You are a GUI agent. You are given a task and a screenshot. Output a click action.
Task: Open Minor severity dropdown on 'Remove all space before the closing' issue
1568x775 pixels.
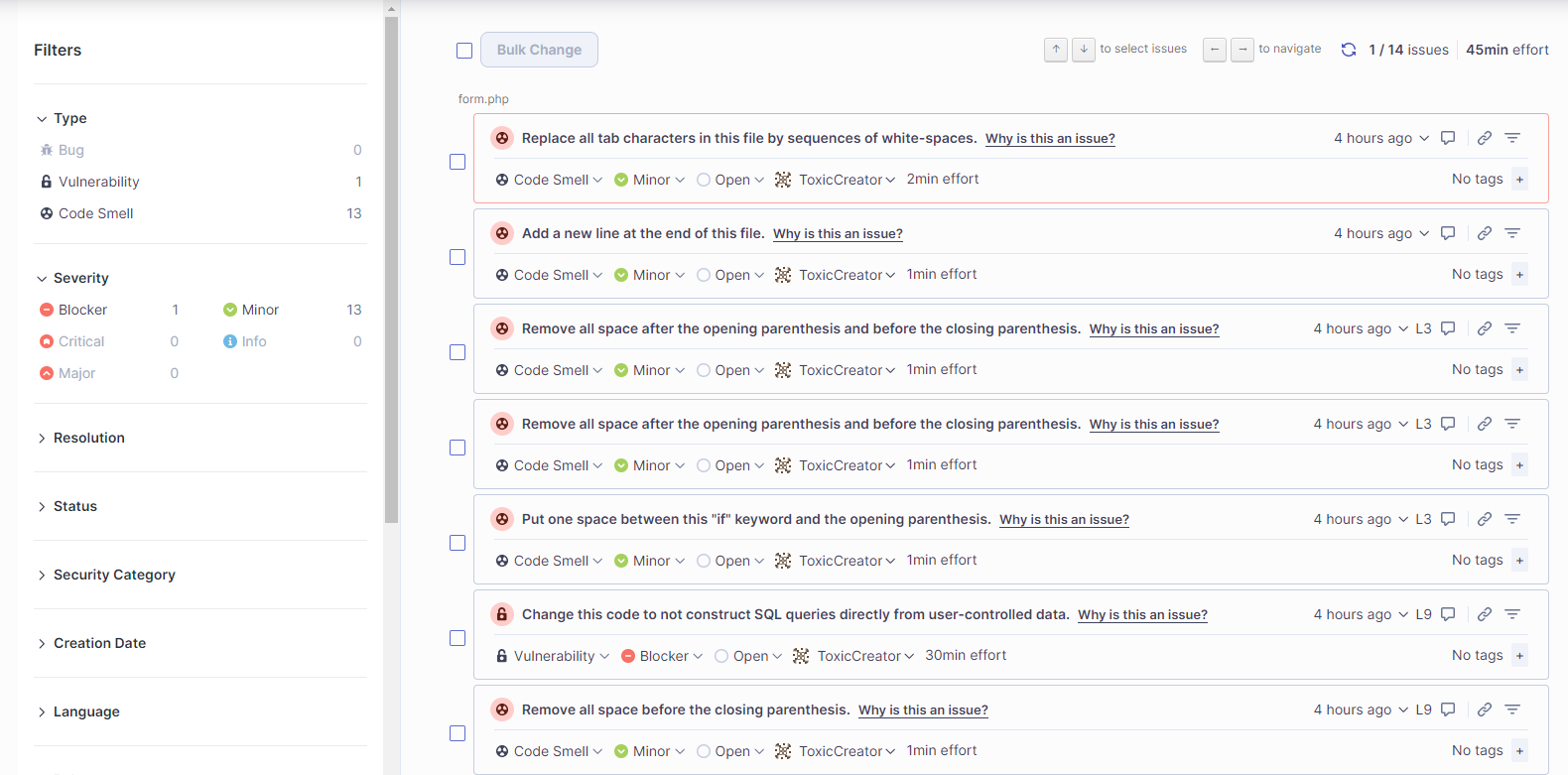click(x=649, y=751)
